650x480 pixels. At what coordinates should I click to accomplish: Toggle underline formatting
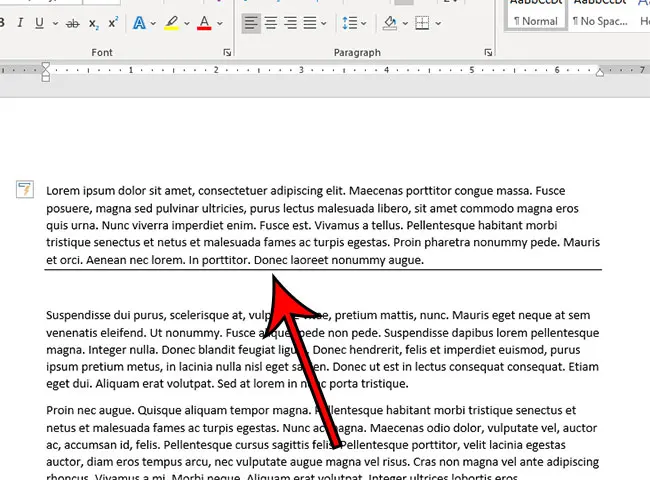[37, 22]
